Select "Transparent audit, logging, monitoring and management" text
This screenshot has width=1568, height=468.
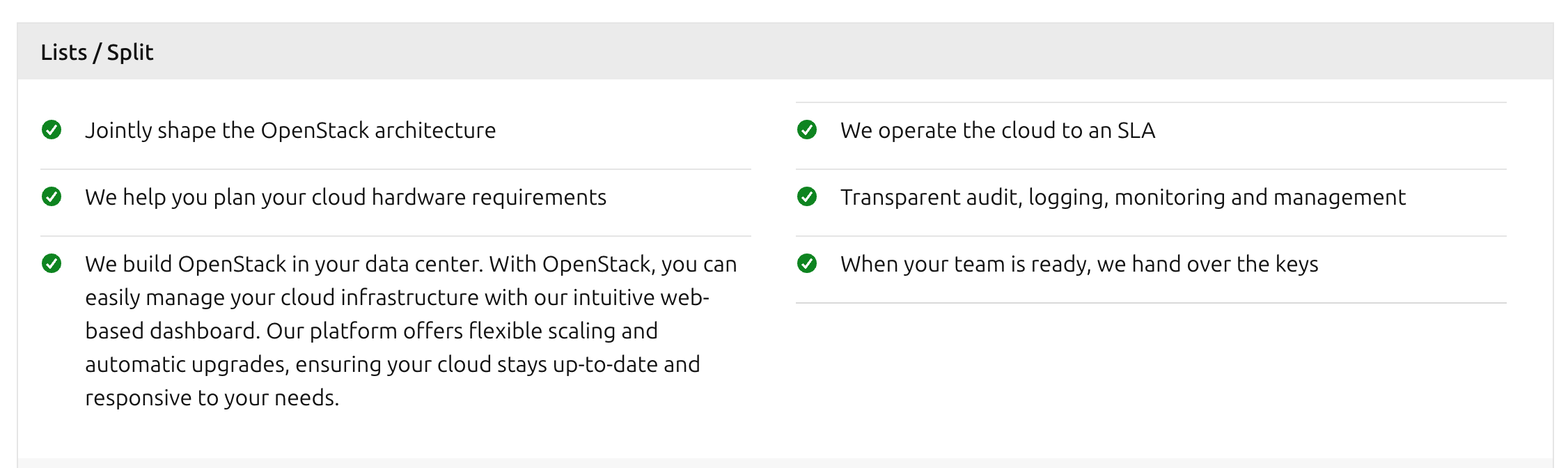[1122, 197]
